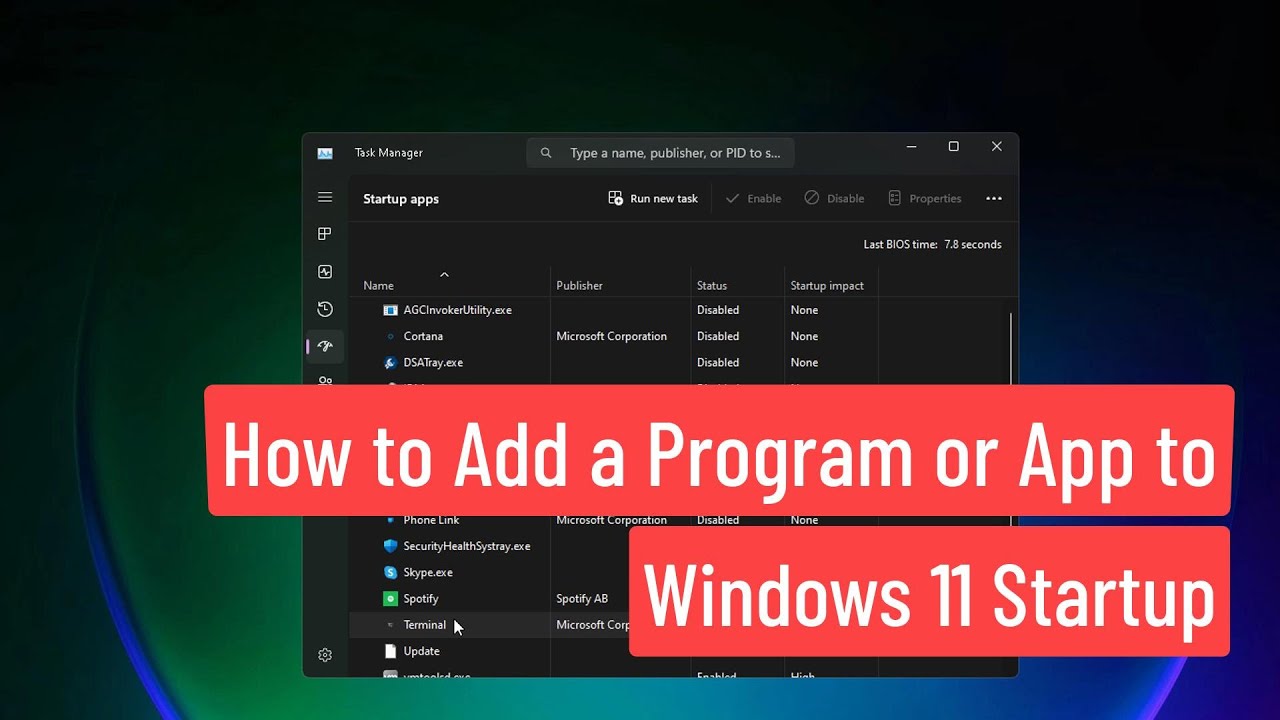The height and width of the screenshot is (720, 1280).
Task: Go to the Processes page icon
Action: 325,234
